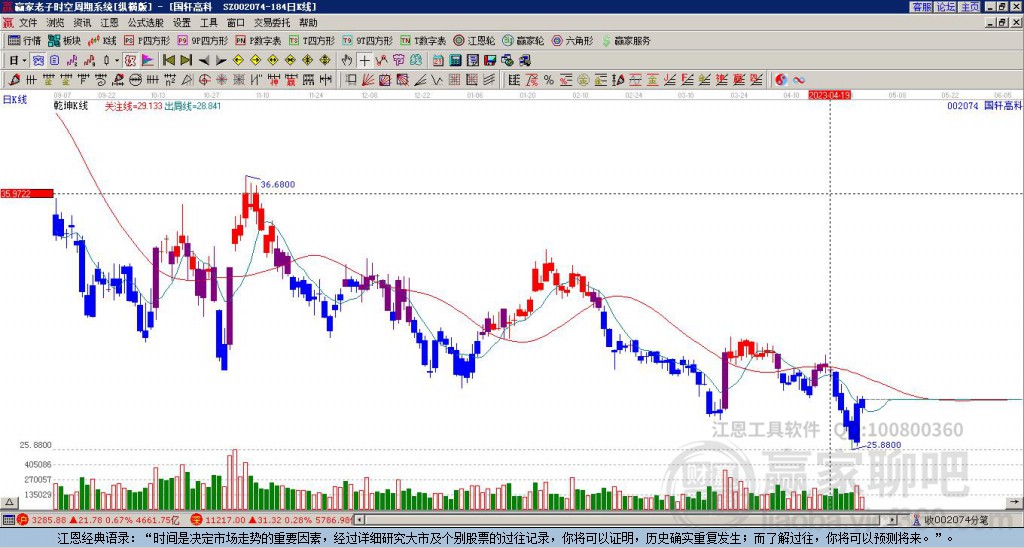Open 赢家服务 from toolbar

click(626, 40)
